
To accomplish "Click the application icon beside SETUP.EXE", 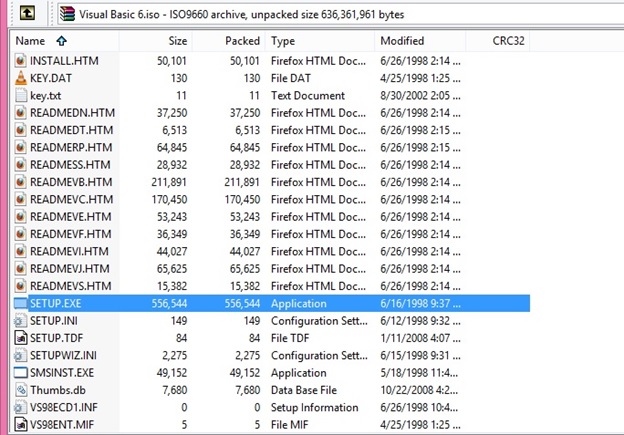I will [20, 303].
